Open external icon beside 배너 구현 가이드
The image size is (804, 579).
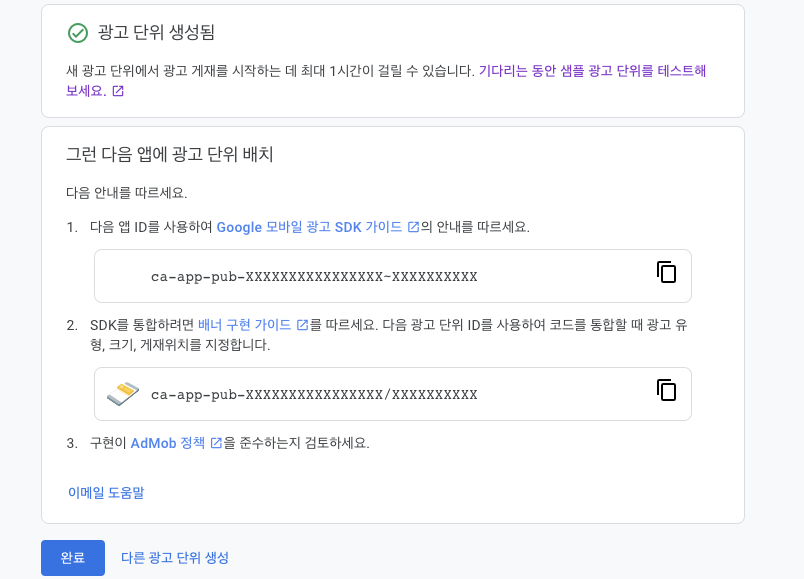(x=303, y=325)
